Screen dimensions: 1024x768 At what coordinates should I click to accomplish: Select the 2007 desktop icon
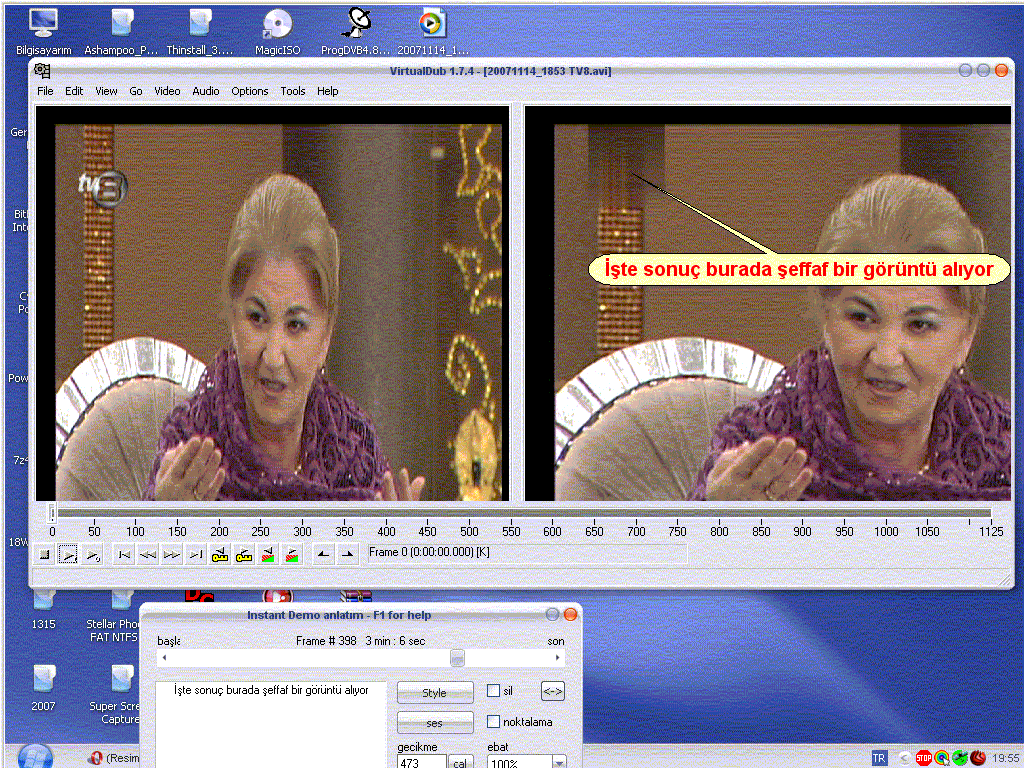click(44, 688)
